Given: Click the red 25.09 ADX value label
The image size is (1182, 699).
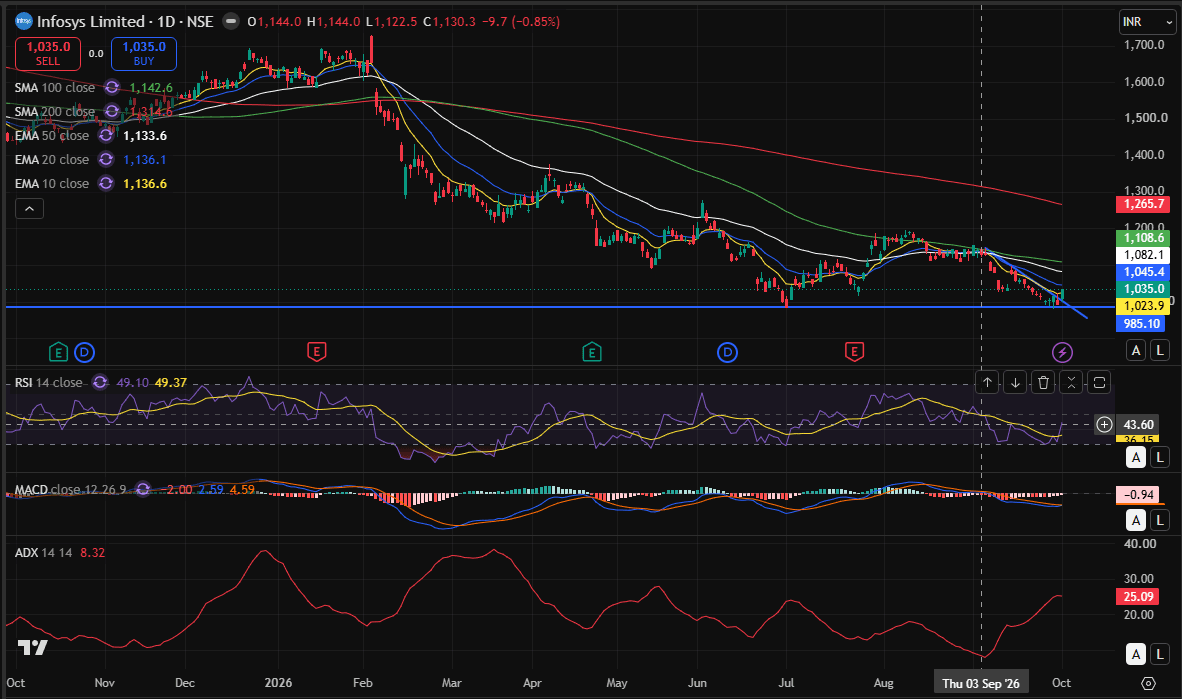Looking at the screenshot, I should [x=1138, y=596].
